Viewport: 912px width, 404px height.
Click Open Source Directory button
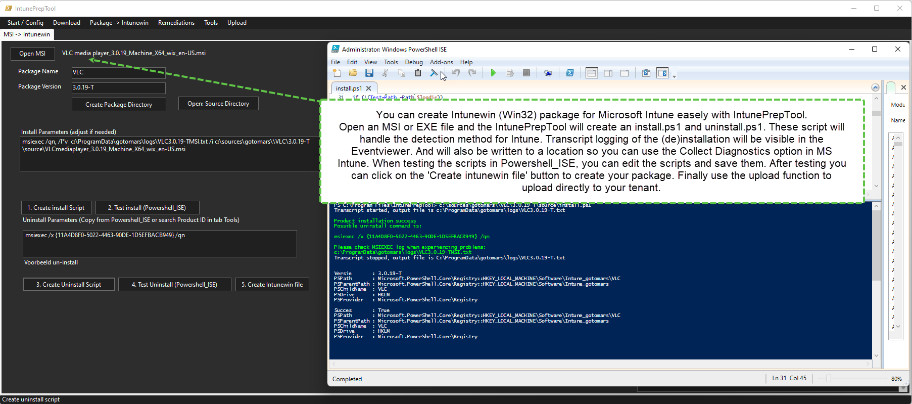click(x=218, y=103)
